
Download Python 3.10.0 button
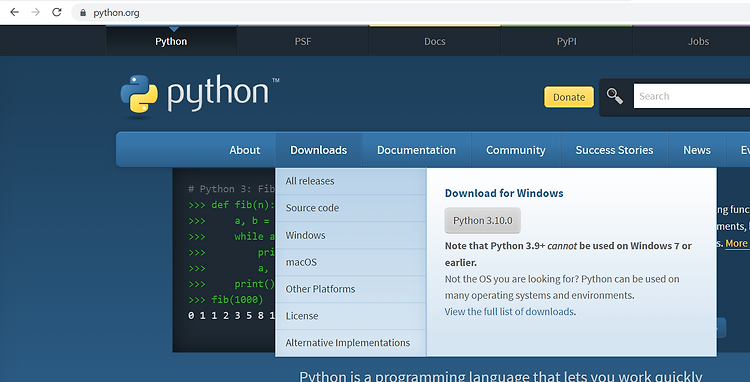coord(483,220)
